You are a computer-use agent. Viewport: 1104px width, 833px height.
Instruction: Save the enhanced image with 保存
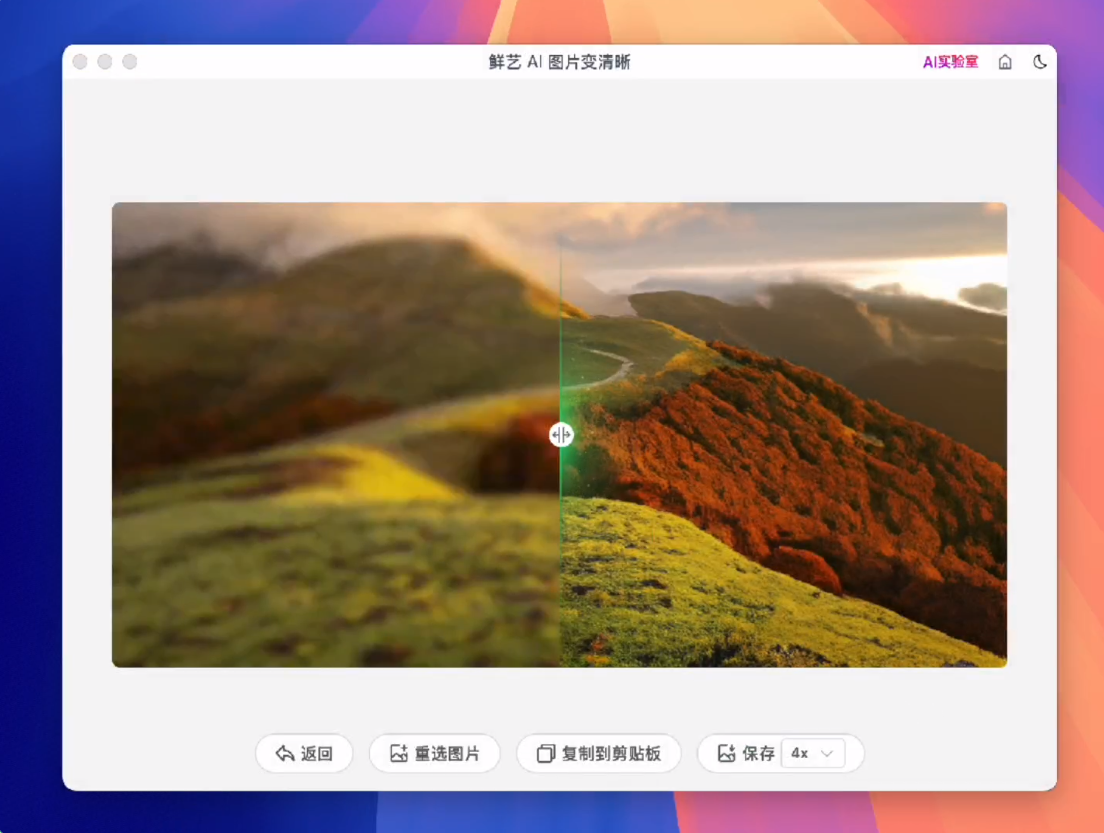[746, 753]
